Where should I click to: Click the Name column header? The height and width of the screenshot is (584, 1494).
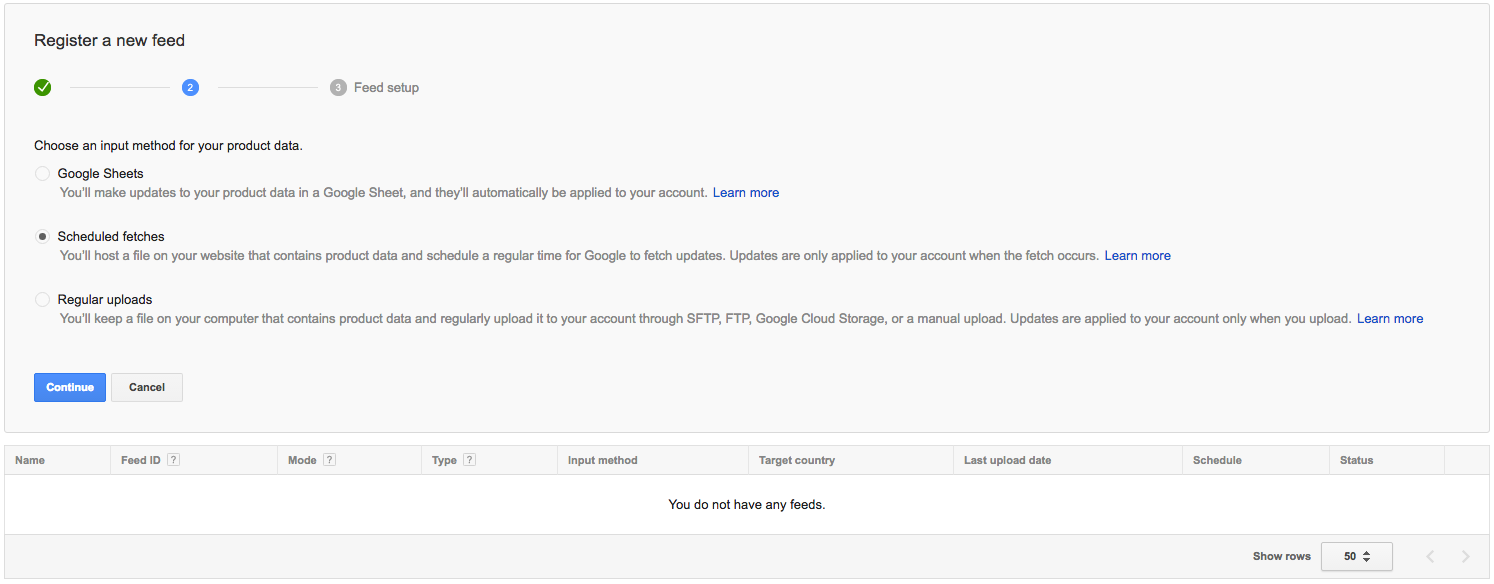tap(30, 460)
